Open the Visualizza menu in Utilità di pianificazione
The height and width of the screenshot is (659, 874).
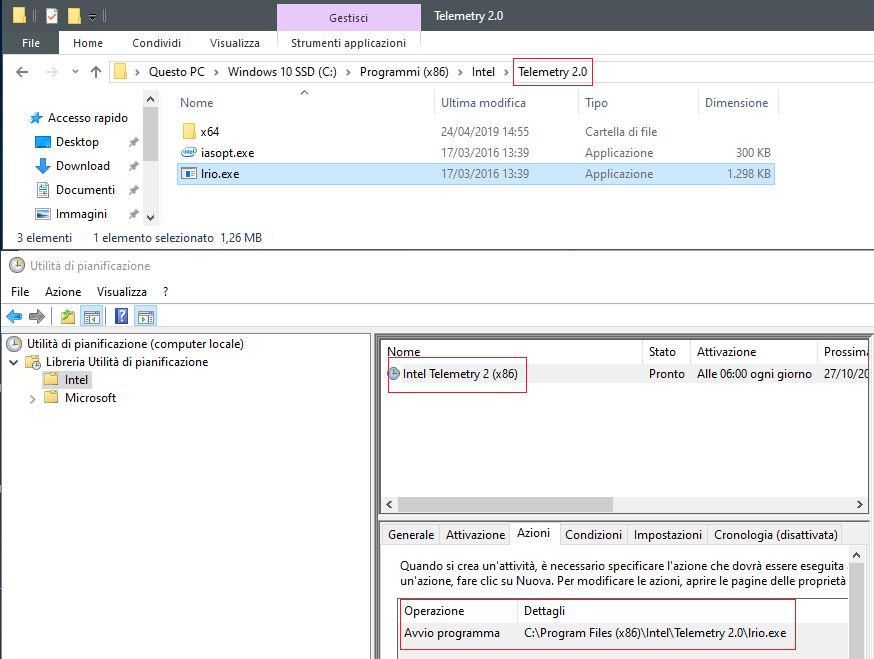click(x=122, y=292)
